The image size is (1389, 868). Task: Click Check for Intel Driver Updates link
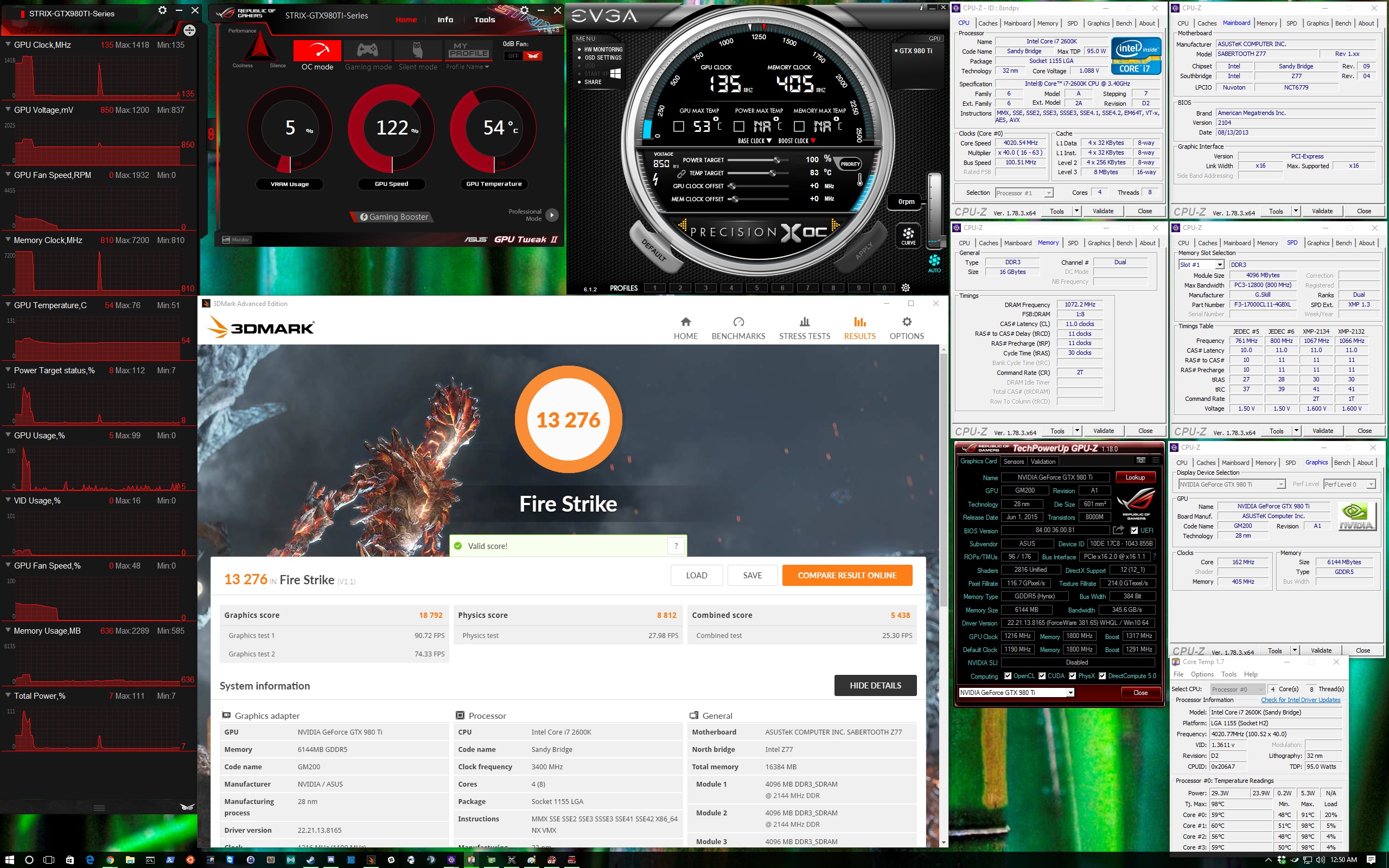[1300, 700]
